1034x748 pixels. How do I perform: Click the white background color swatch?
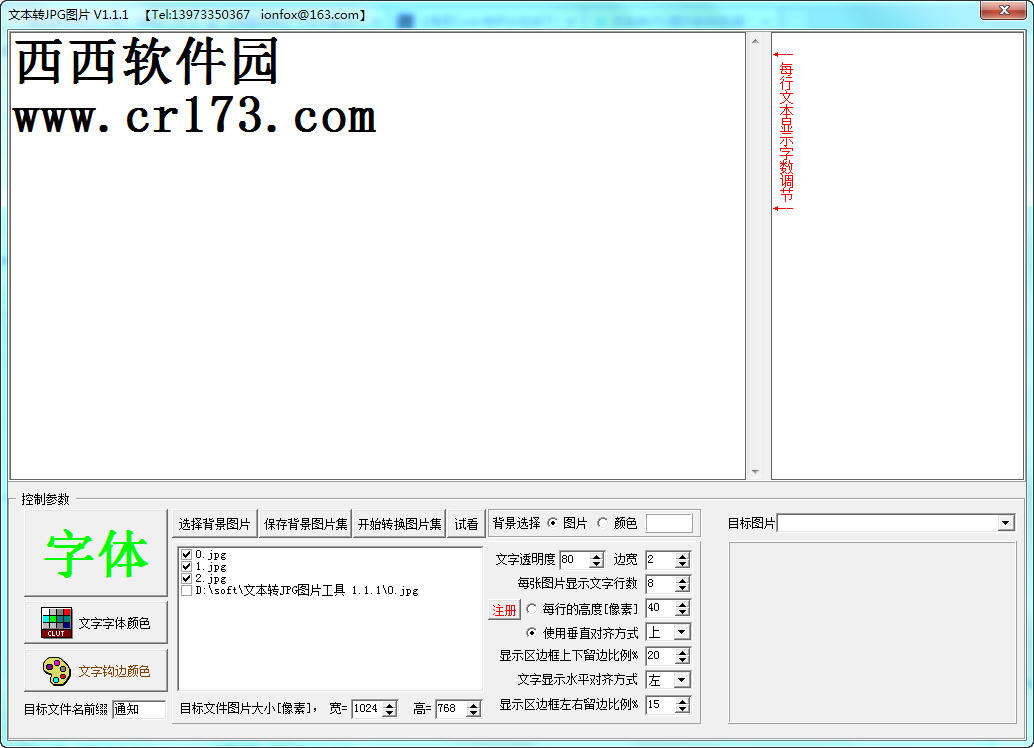point(669,523)
